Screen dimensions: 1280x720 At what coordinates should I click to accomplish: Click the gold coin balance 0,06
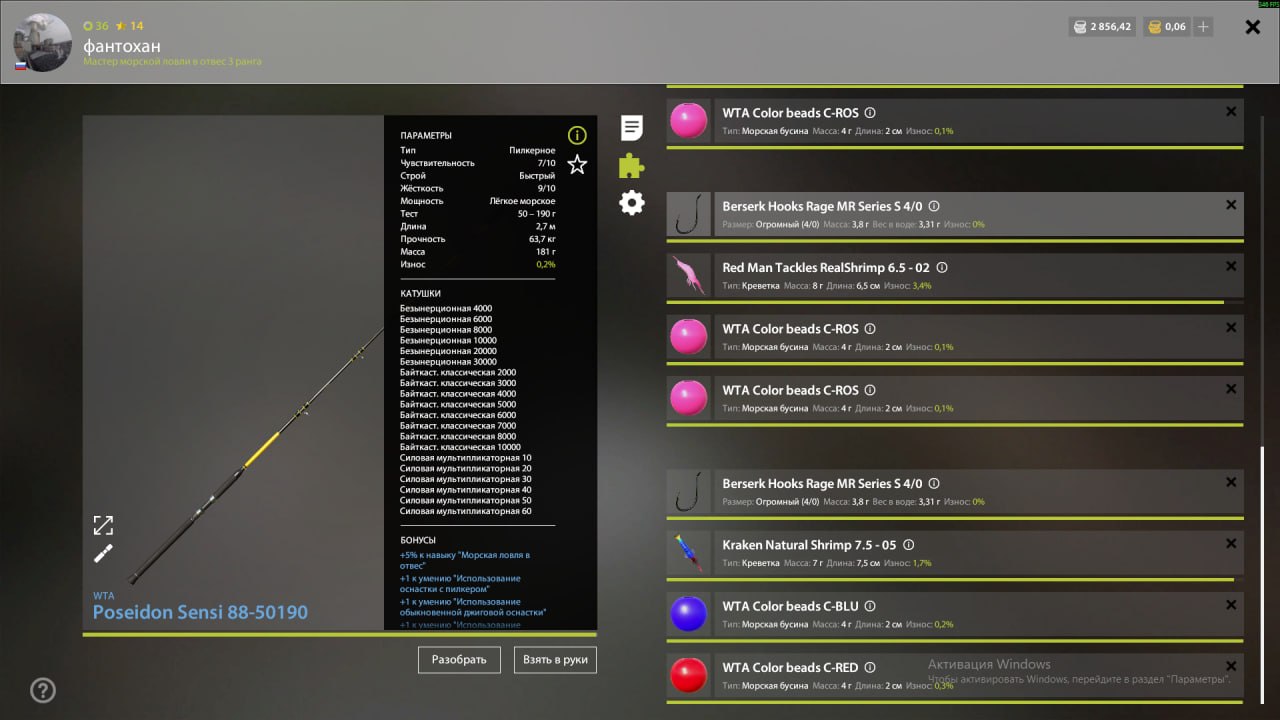(x=1166, y=27)
